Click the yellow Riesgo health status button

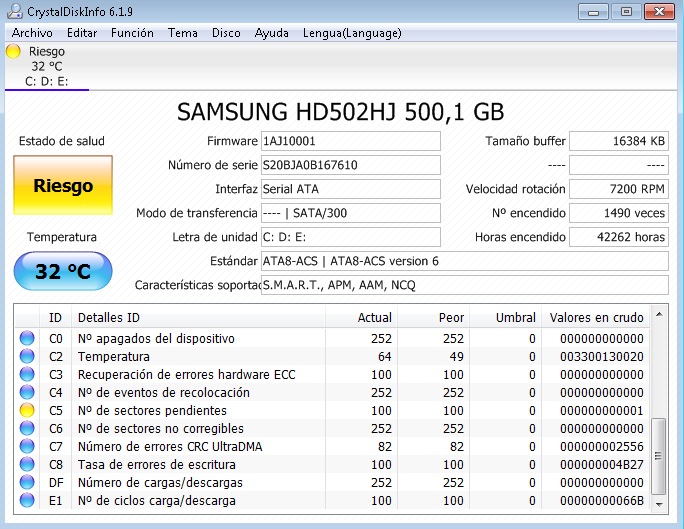click(63, 185)
